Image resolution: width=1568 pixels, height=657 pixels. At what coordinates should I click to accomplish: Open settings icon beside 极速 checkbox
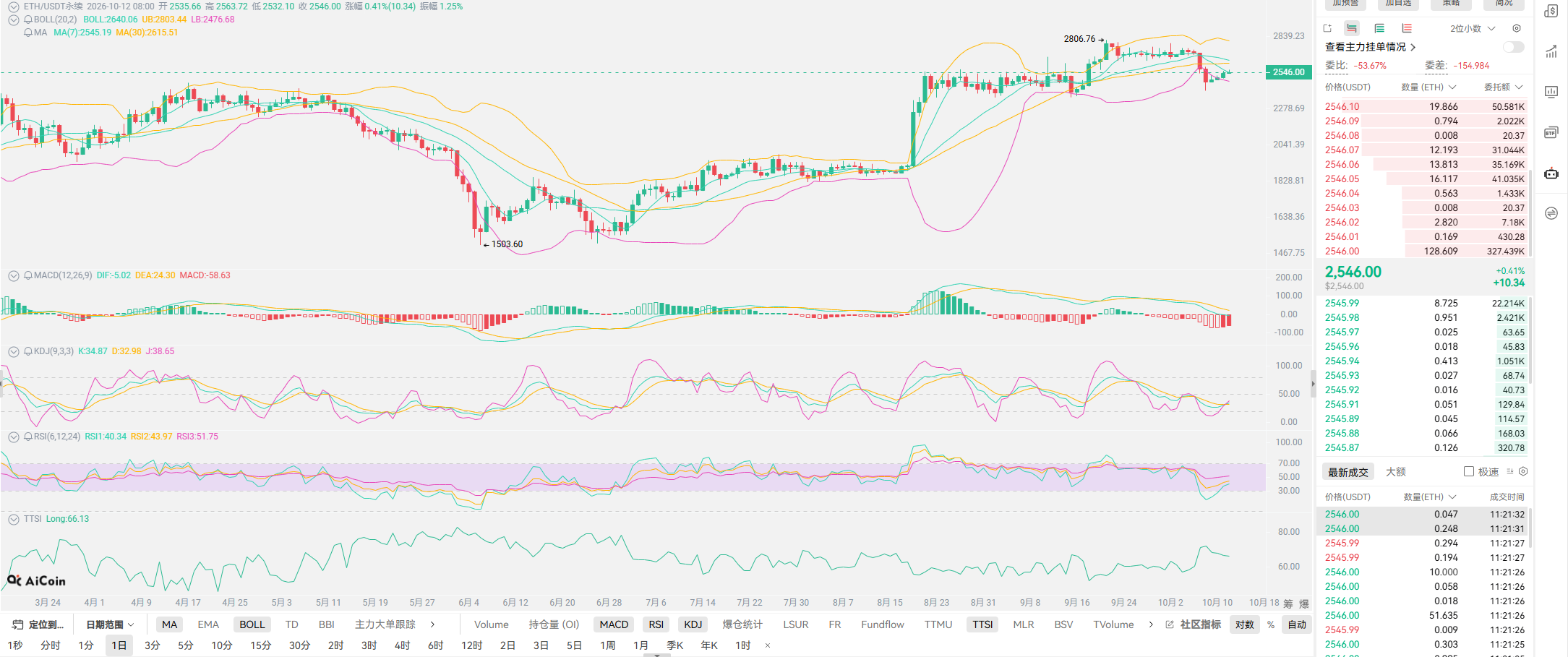coord(1523,471)
